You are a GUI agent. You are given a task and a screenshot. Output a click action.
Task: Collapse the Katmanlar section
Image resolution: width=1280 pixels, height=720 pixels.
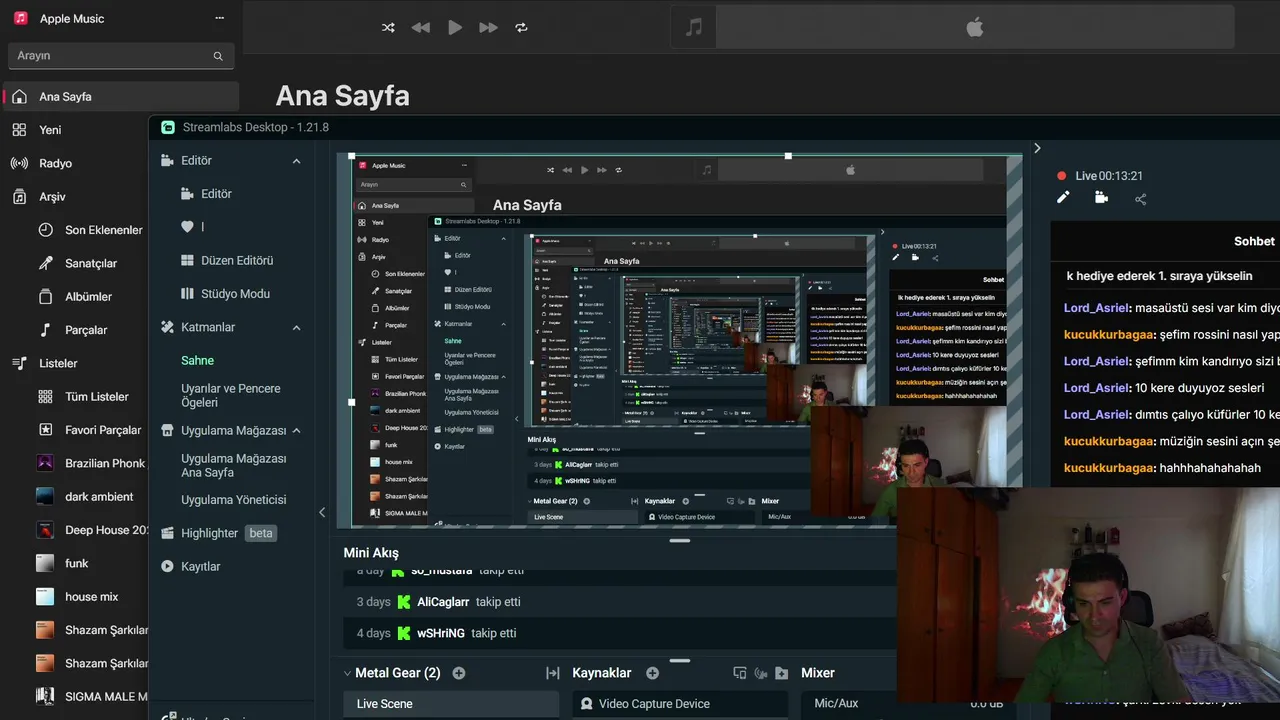click(296, 328)
